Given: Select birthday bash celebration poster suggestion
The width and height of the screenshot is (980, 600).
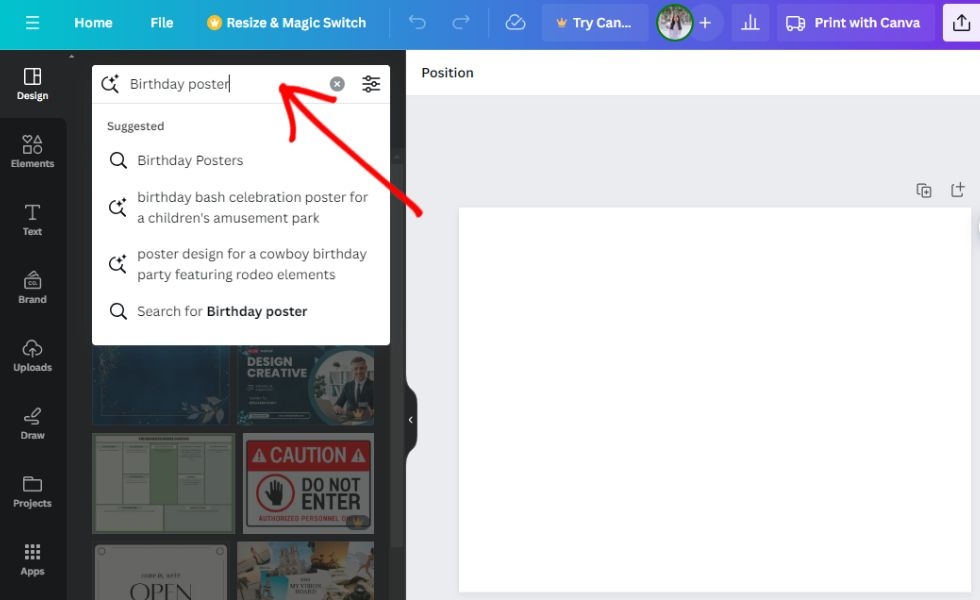Looking at the screenshot, I should click(x=241, y=208).
